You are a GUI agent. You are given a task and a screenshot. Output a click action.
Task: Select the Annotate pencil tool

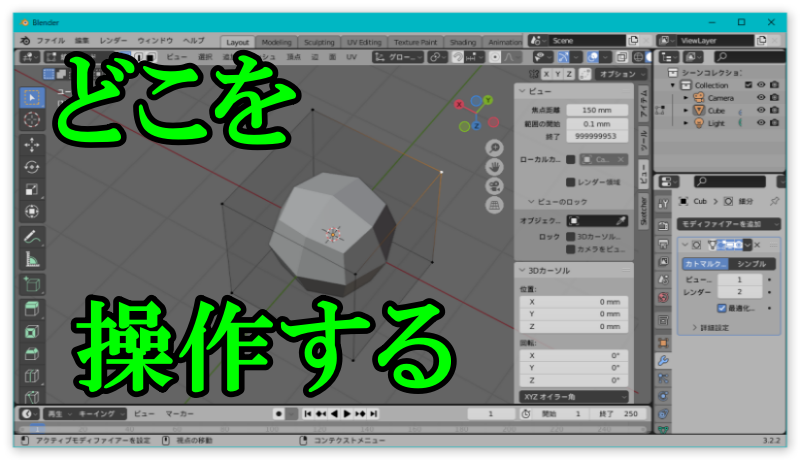(x=32, y=237)
